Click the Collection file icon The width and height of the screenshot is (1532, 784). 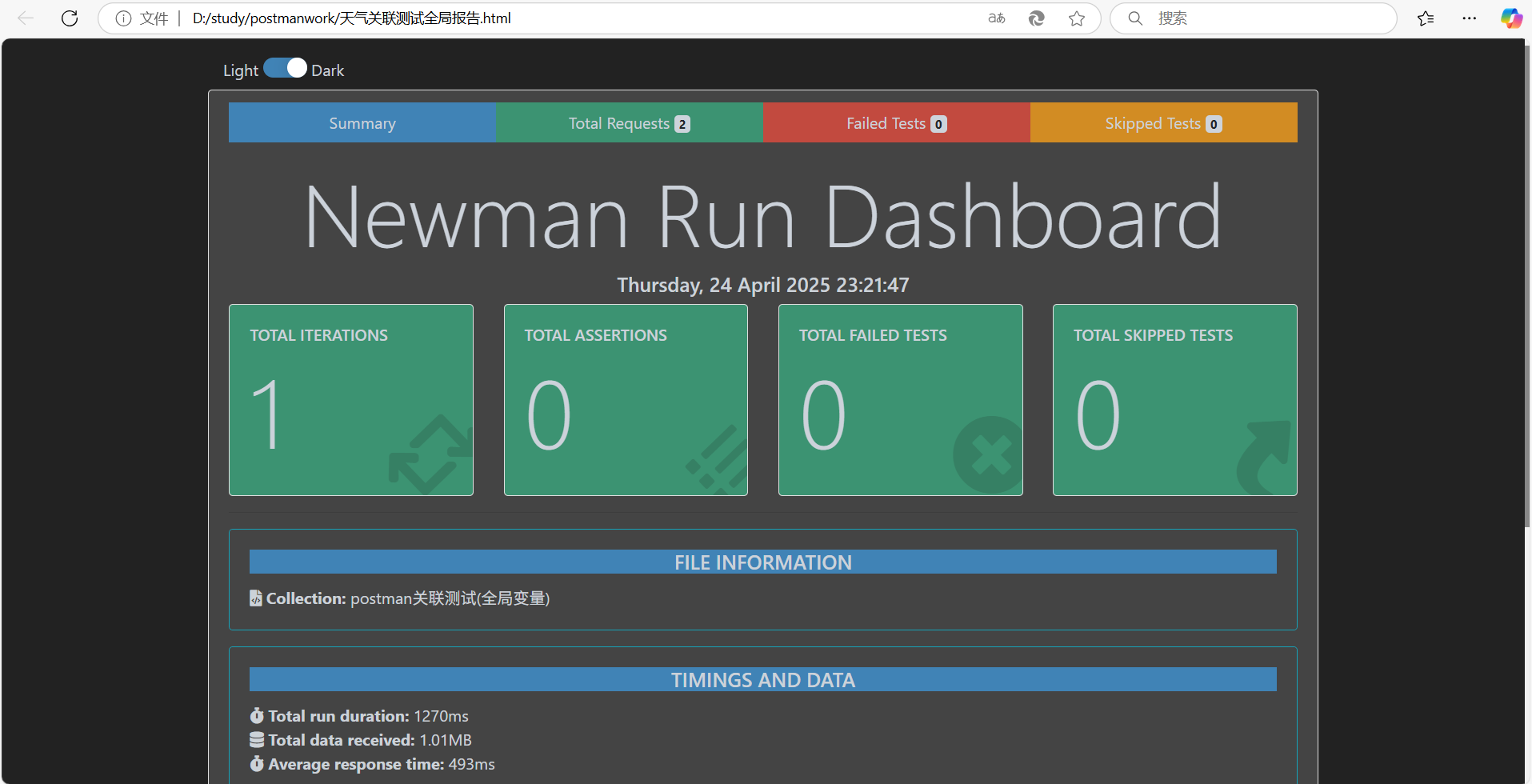click(x=256, y=598)
